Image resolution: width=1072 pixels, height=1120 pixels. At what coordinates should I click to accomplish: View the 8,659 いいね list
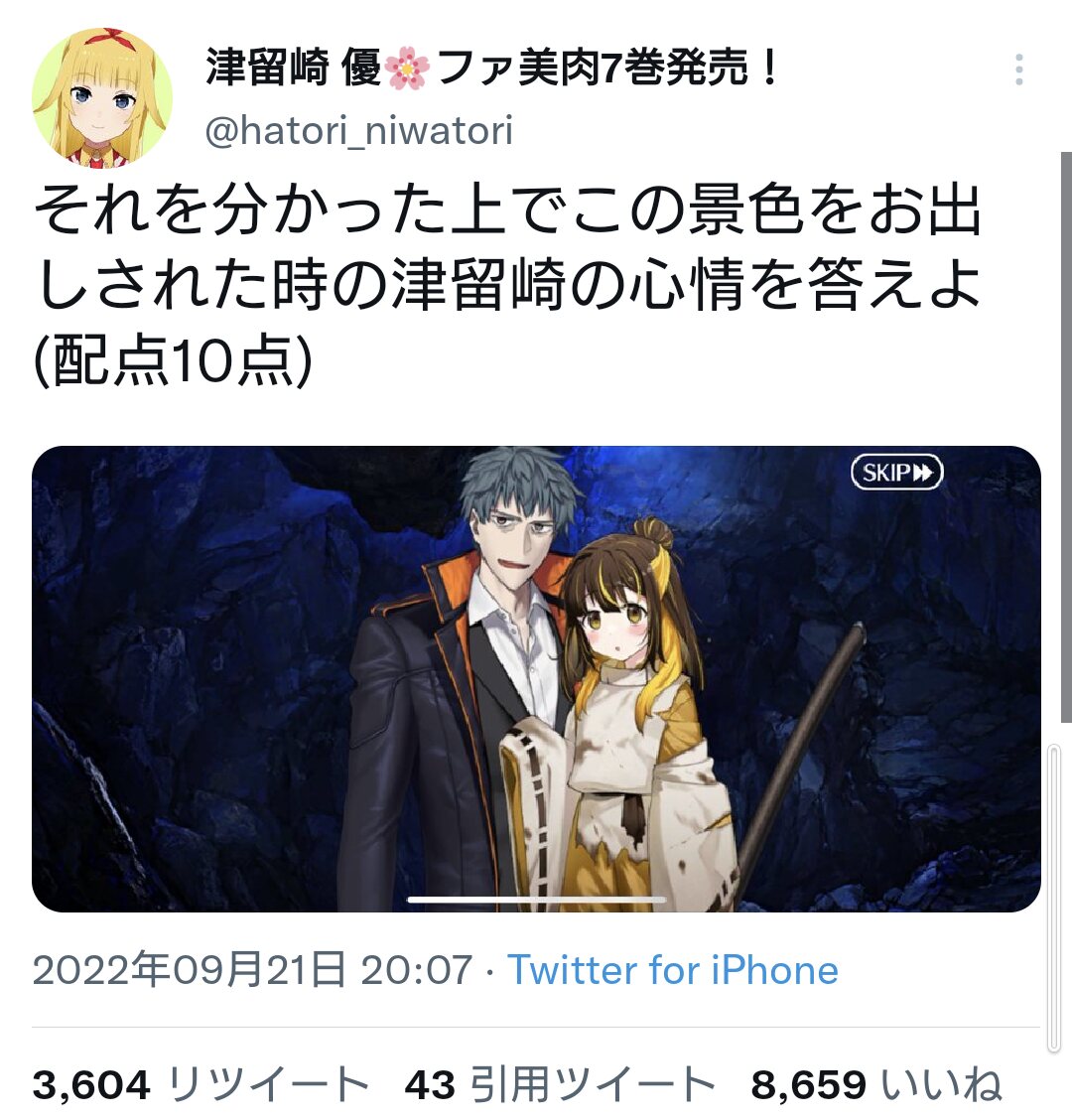pos(876,1085)
